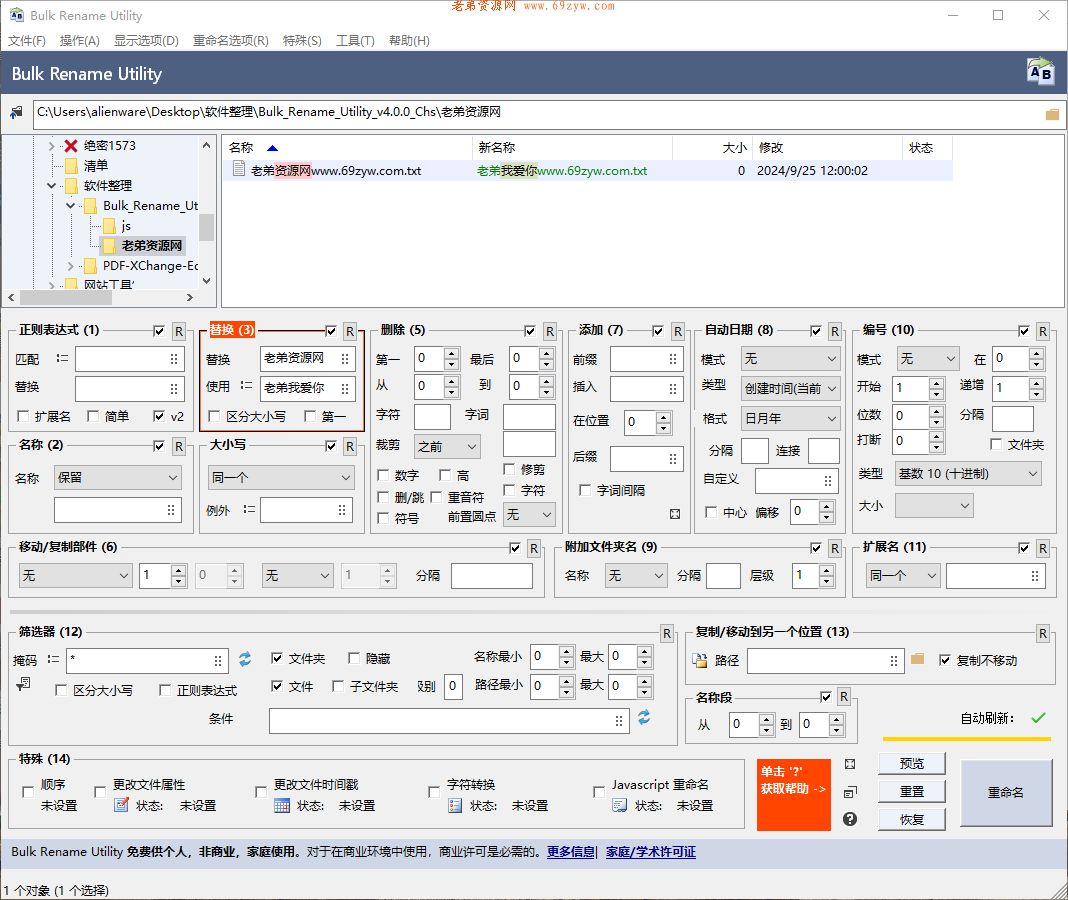Check the 字词间隔 checkbox

585,491
